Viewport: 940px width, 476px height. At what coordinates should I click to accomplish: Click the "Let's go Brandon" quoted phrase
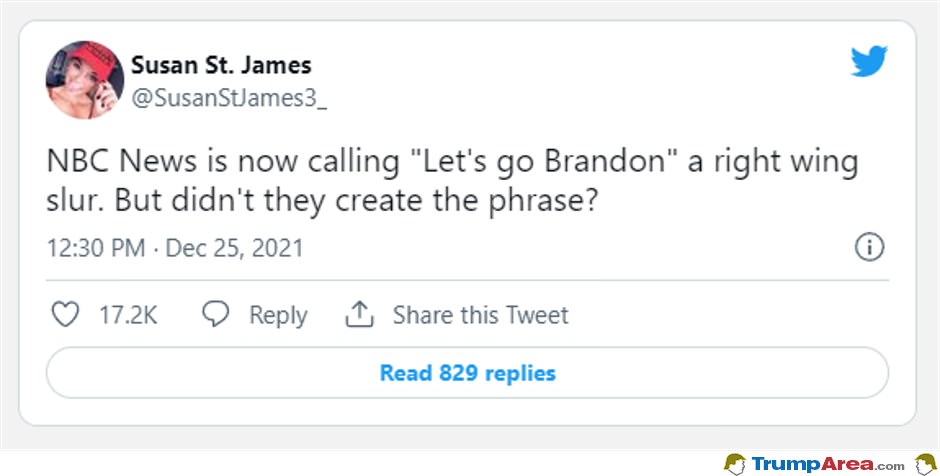tap(543, 164)
